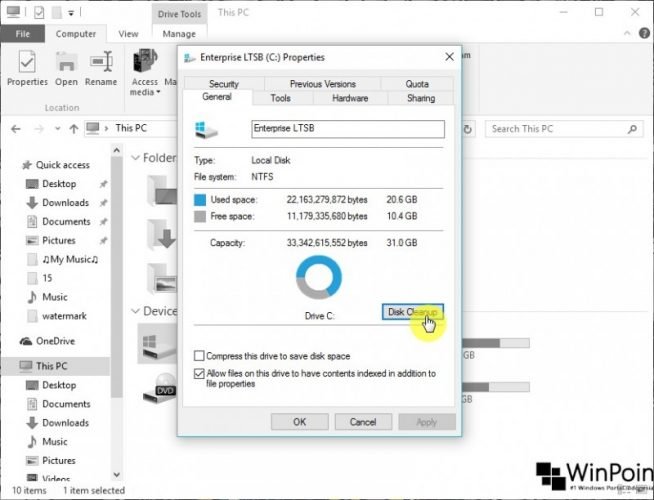The image size is (654, 500).
Task: Select the DVD drive icon
Action: tap(160, 388)
